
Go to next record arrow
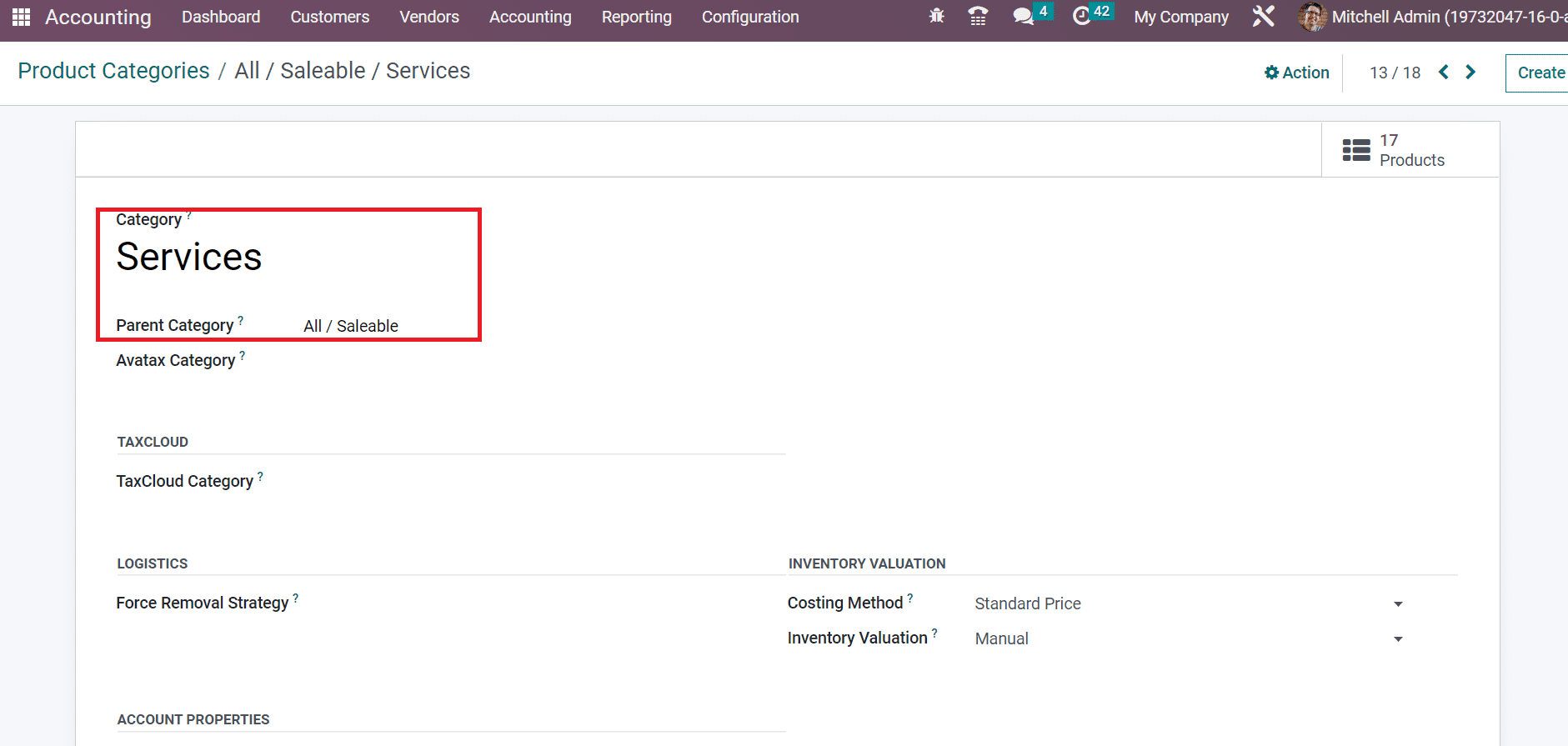[x=1470, y=72]
